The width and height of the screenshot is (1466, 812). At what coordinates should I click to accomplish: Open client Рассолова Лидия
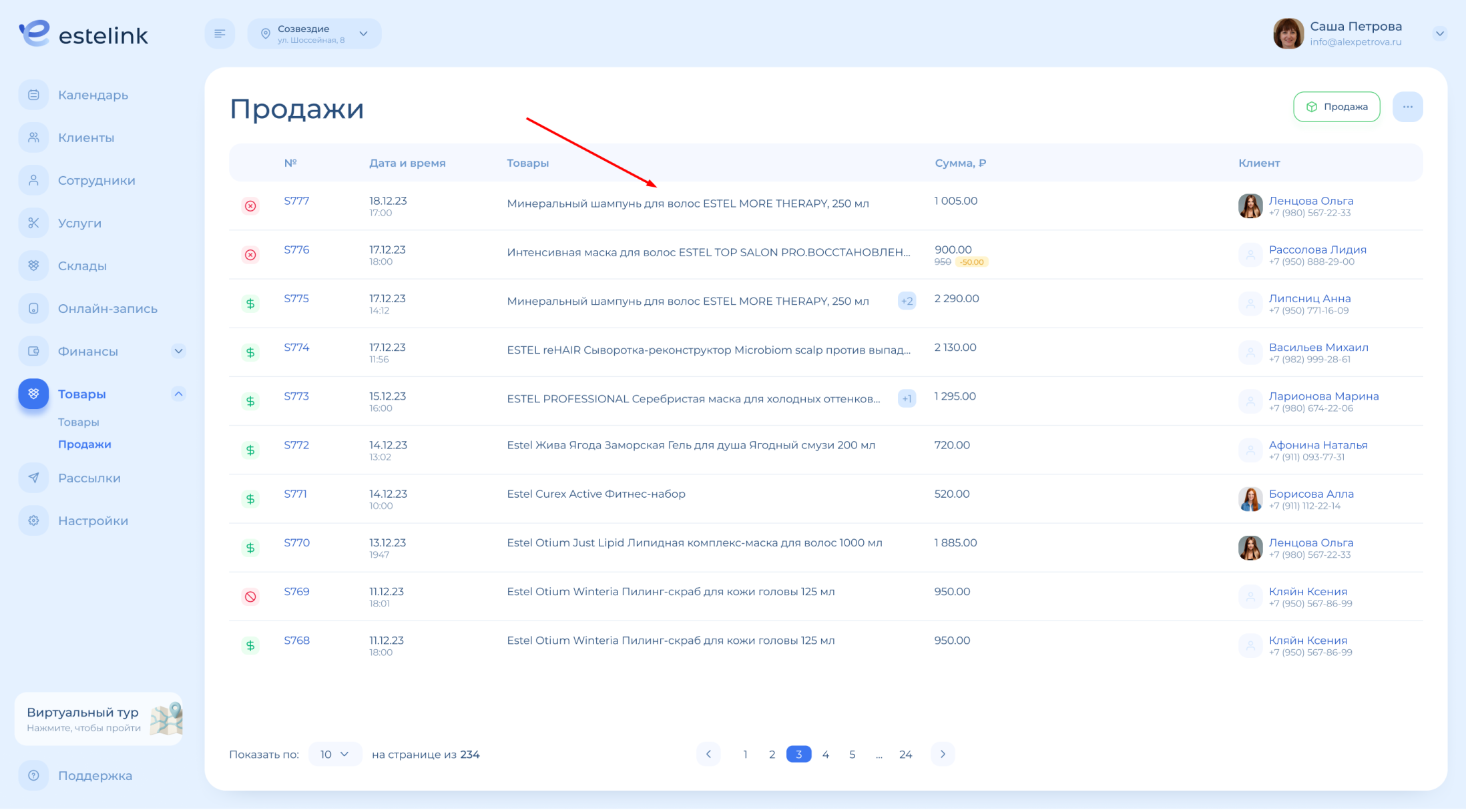[1317, 250]
